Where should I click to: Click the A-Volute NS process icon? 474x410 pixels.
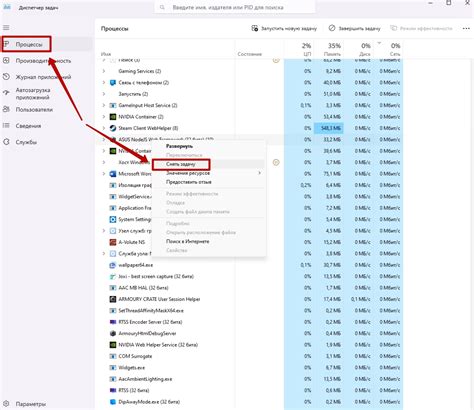(113, 242)
